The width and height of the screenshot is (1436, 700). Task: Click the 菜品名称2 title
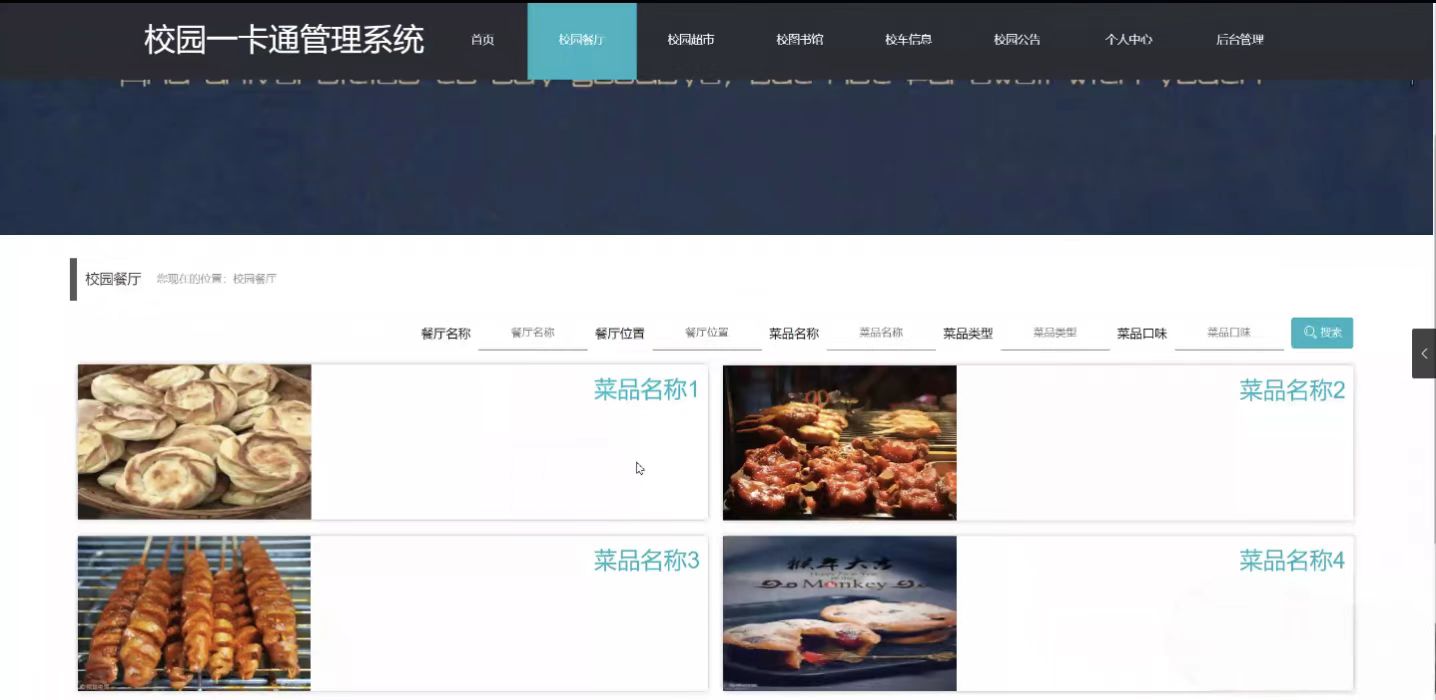click(x=1292, y=390)
